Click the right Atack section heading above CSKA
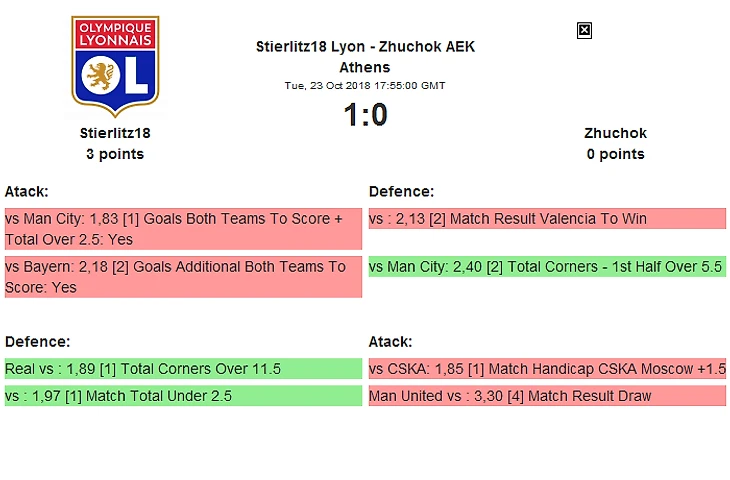The image size is (730, 480). click(390, 342)
